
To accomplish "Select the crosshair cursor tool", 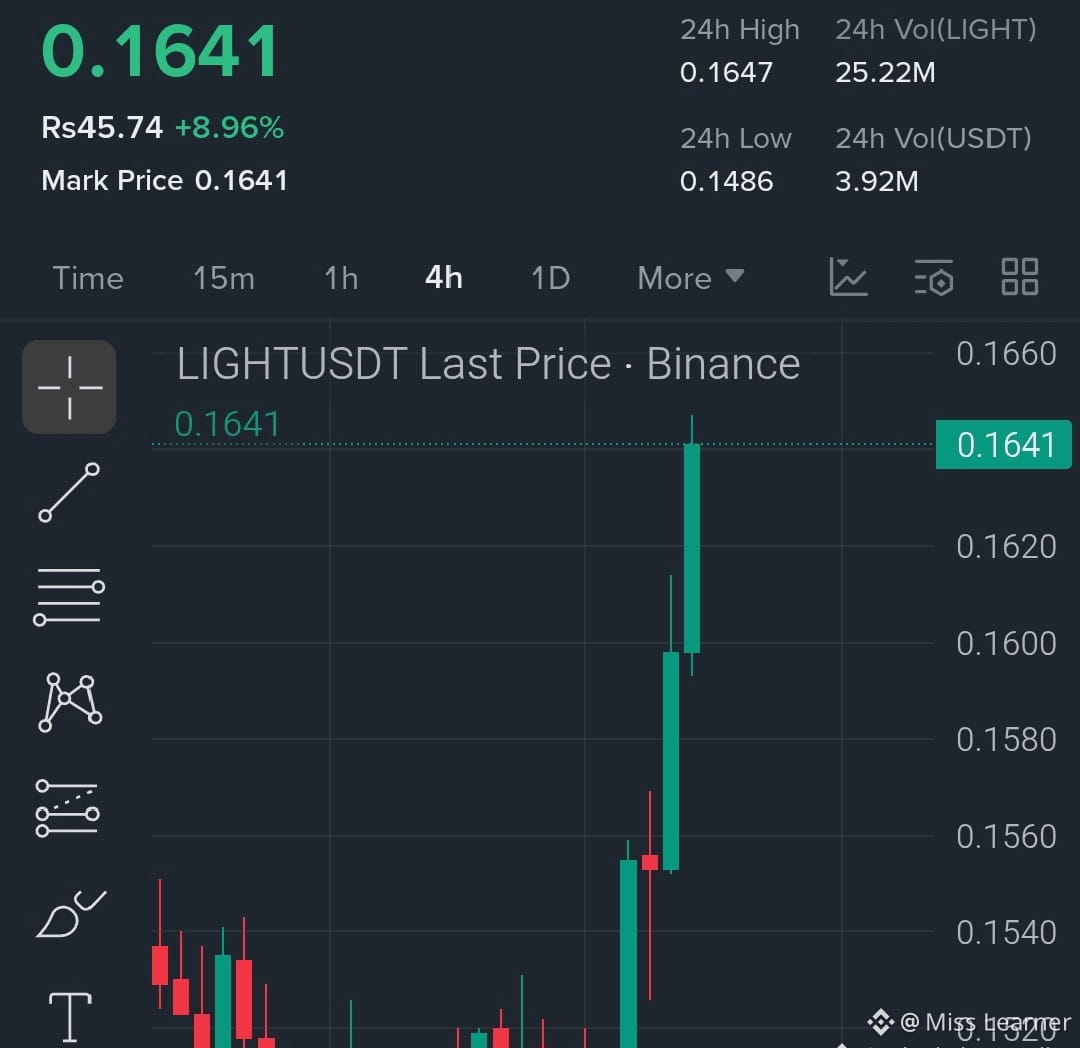I will pyautogui.click(x=69, y=387).
